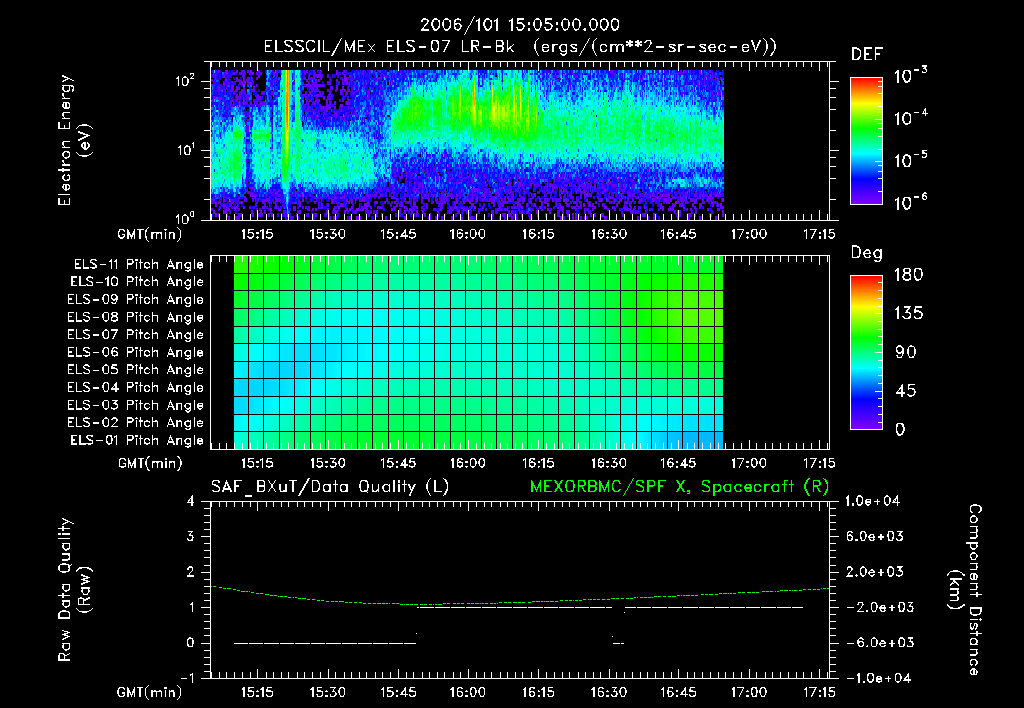The width and height of the screenshot is (1024, 708).
Task: Click the 'ELS-07 Pitch Angle' row label
Action: tap(136, 334)
